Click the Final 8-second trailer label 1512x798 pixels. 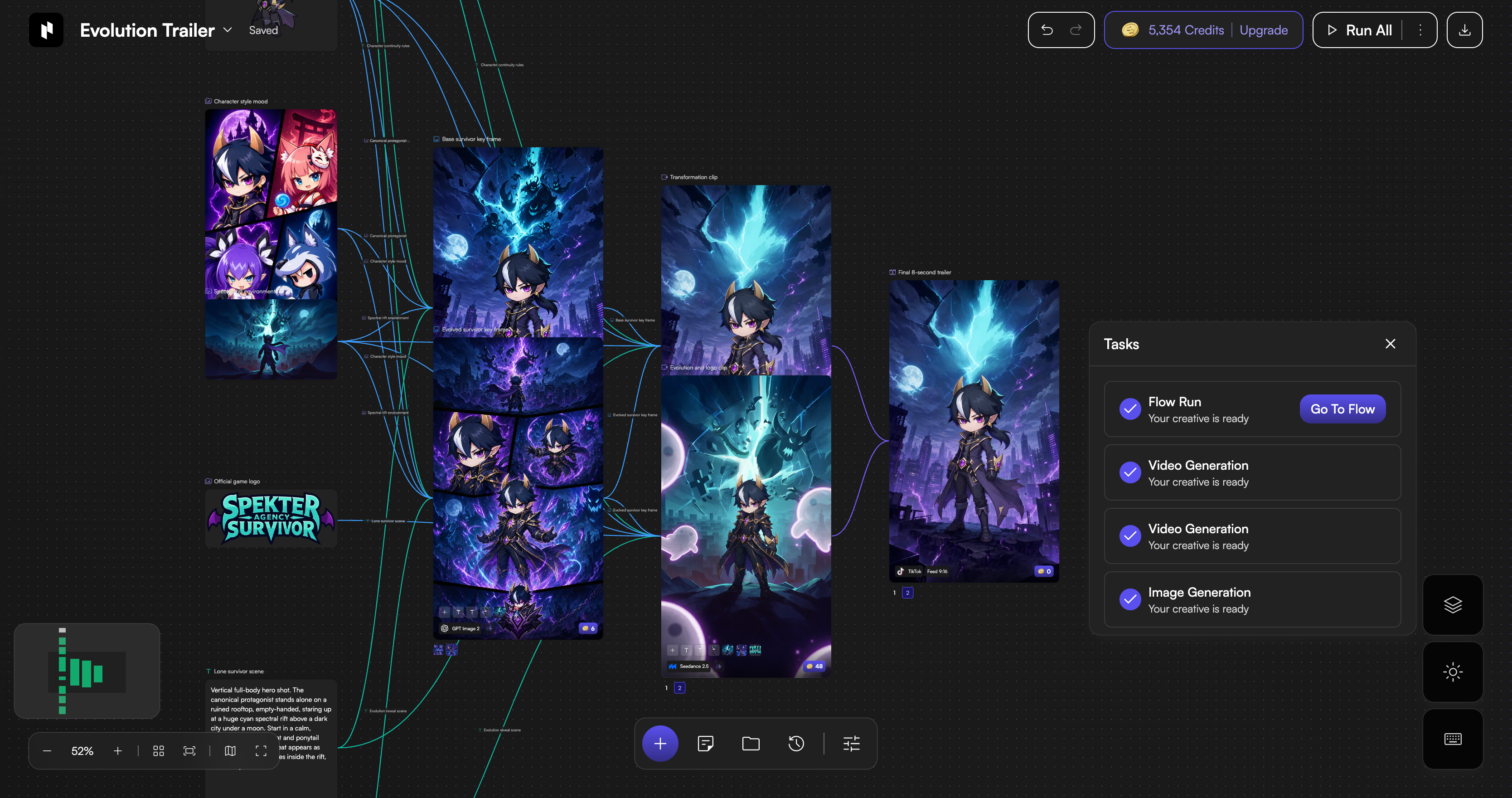pos(925,272)
